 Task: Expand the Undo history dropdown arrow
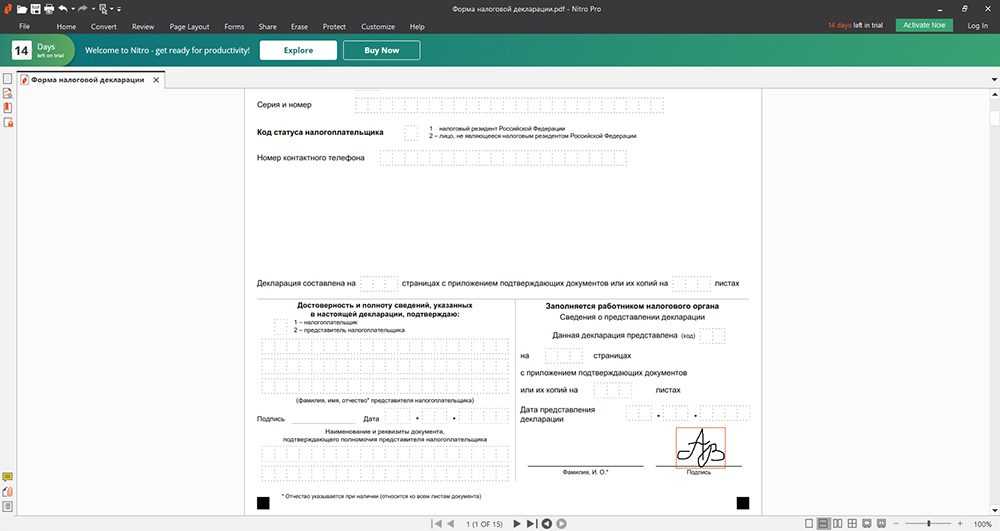(x=72, y=8)
